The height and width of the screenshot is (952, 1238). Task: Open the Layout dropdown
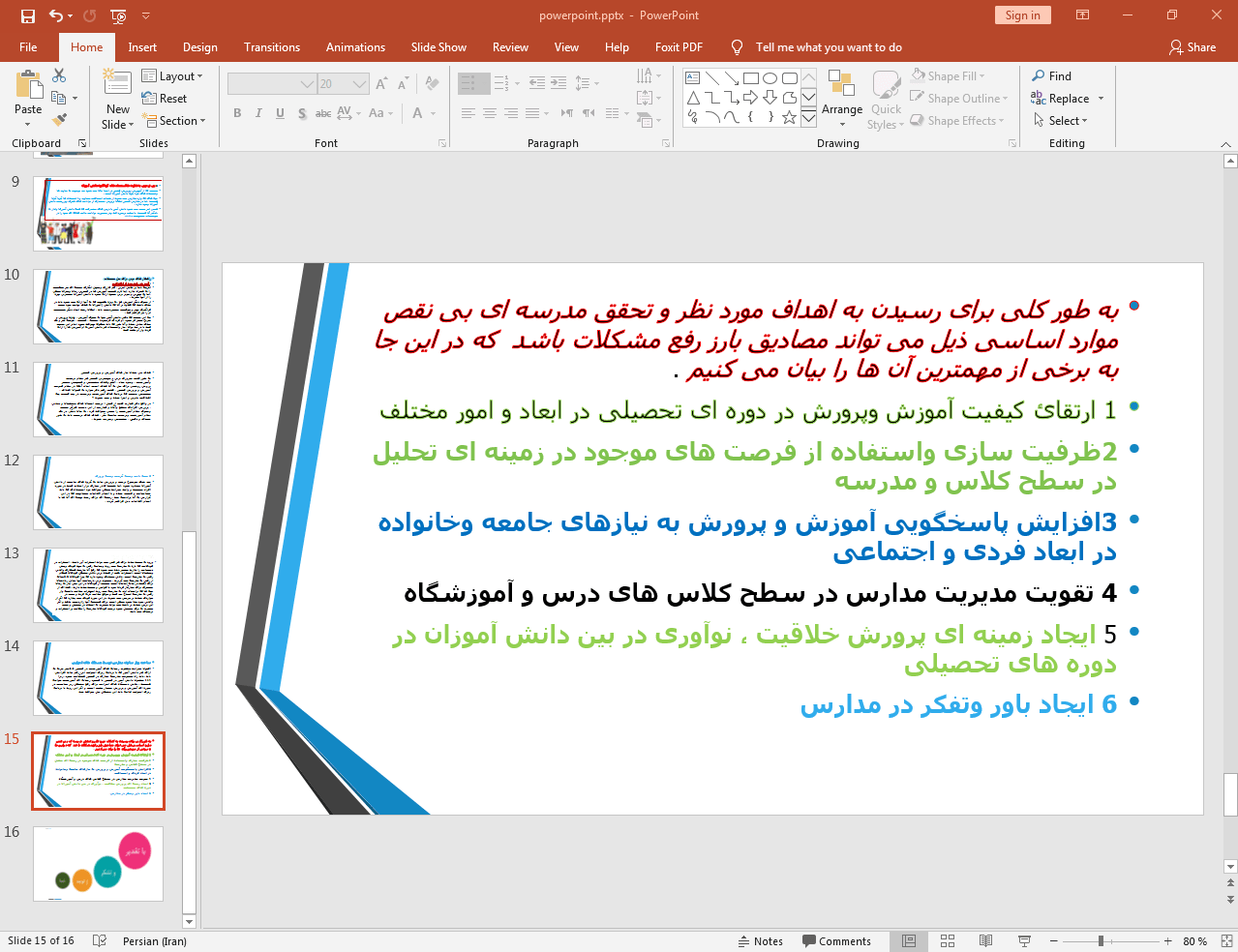click(x=172, y=76)
